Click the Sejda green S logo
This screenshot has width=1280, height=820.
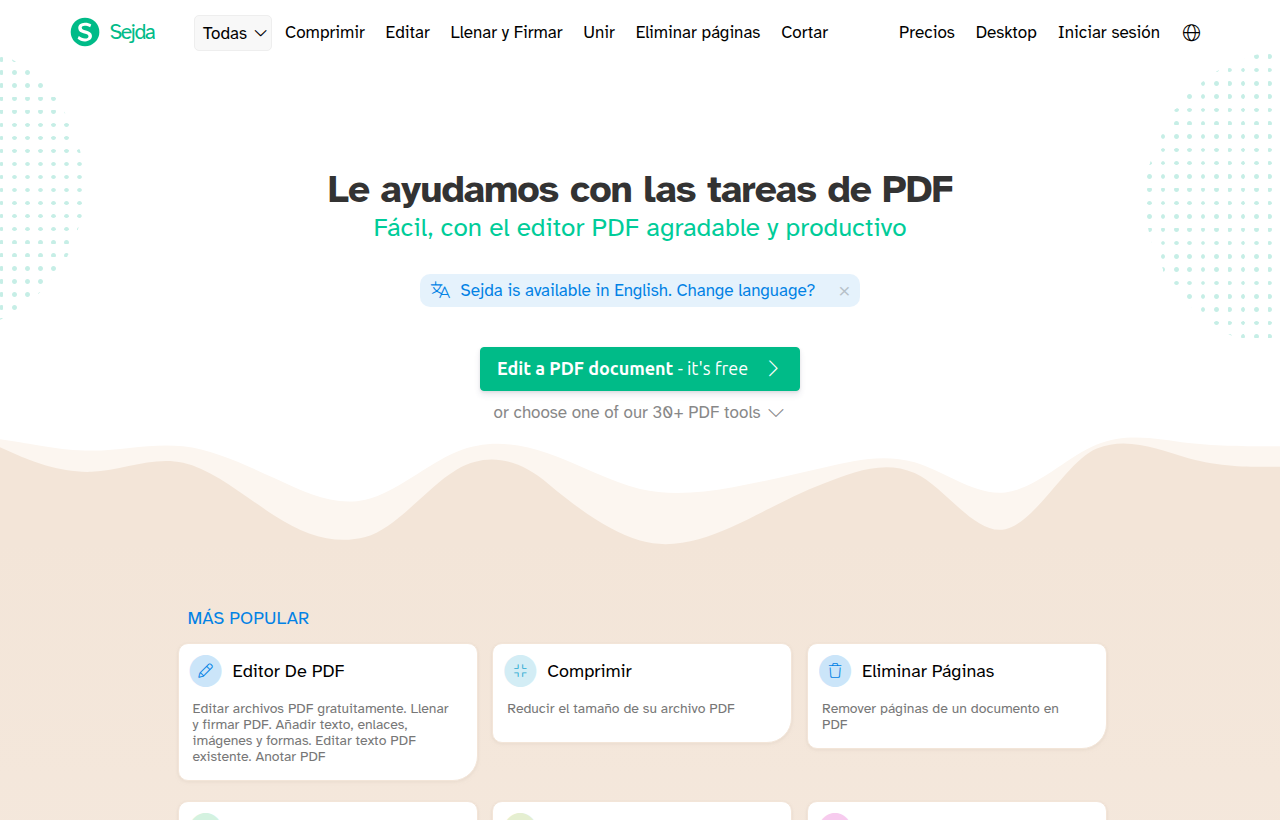(85, 32)
